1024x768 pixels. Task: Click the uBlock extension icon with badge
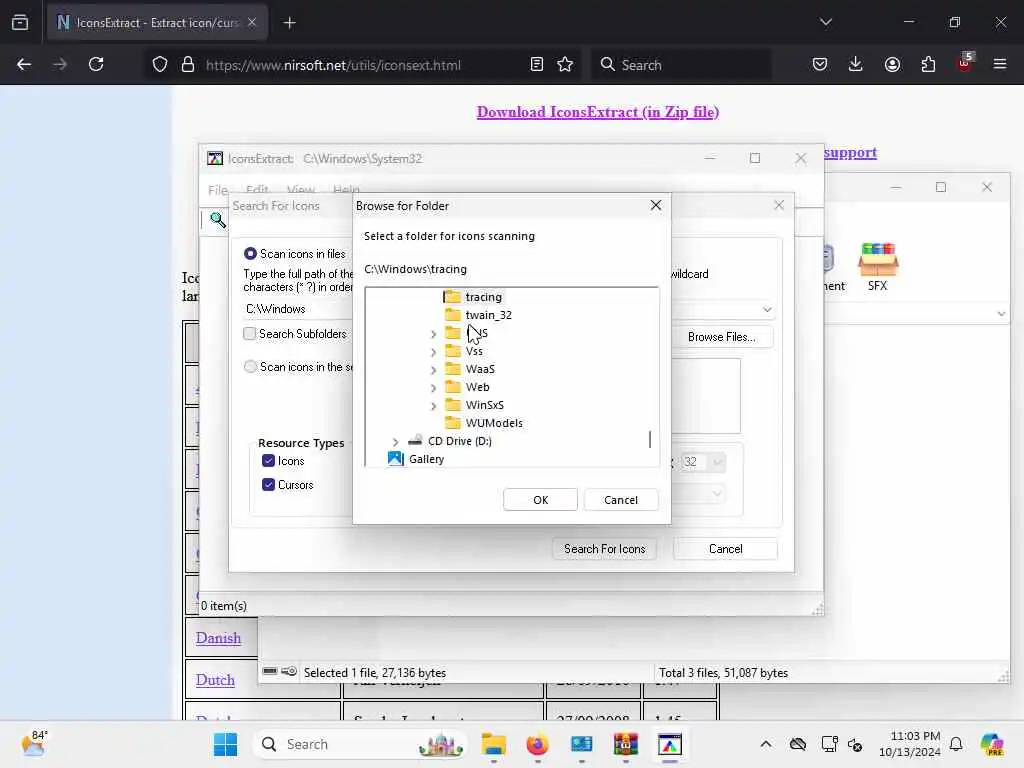965,63
